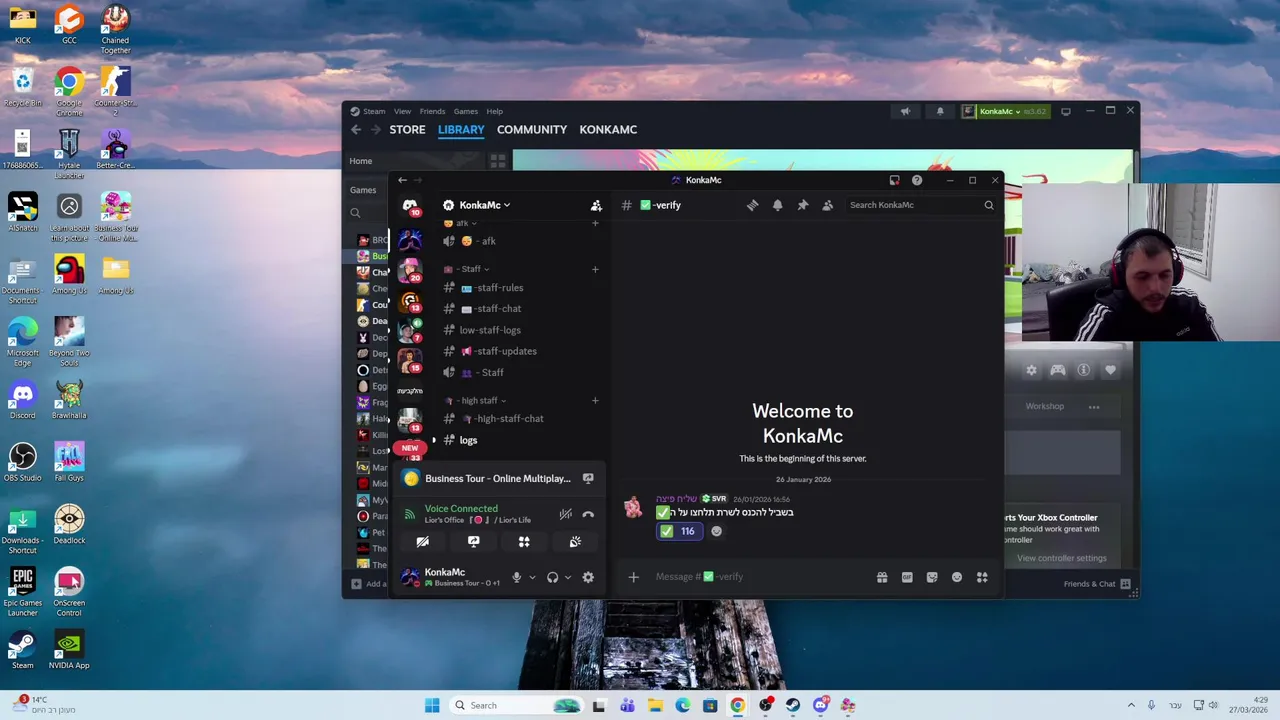Viewport: 1280px width, 720px height.
Task: Open headphone output options arrow
Action: 568,577
